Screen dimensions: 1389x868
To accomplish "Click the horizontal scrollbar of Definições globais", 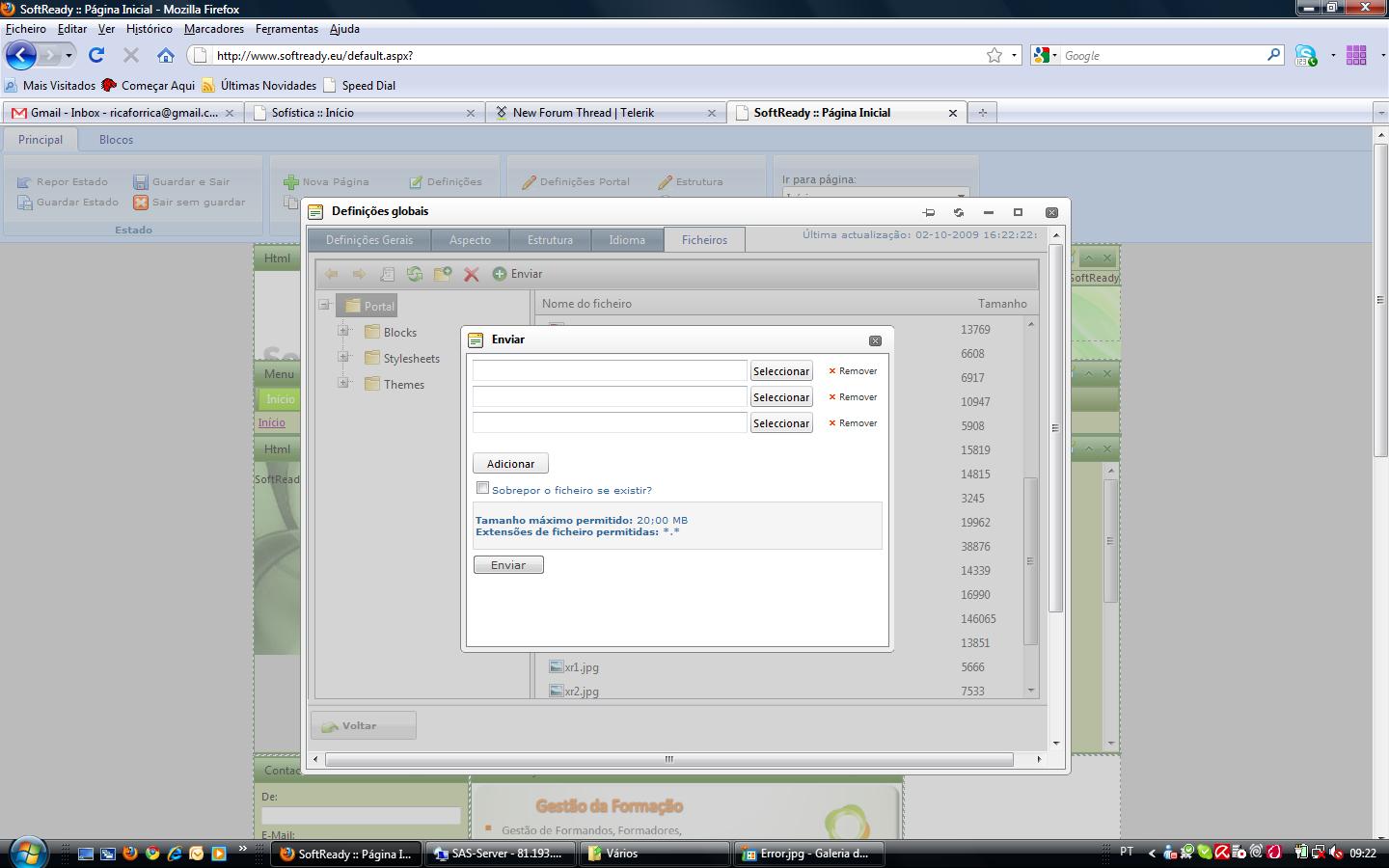I will [669, 759].
